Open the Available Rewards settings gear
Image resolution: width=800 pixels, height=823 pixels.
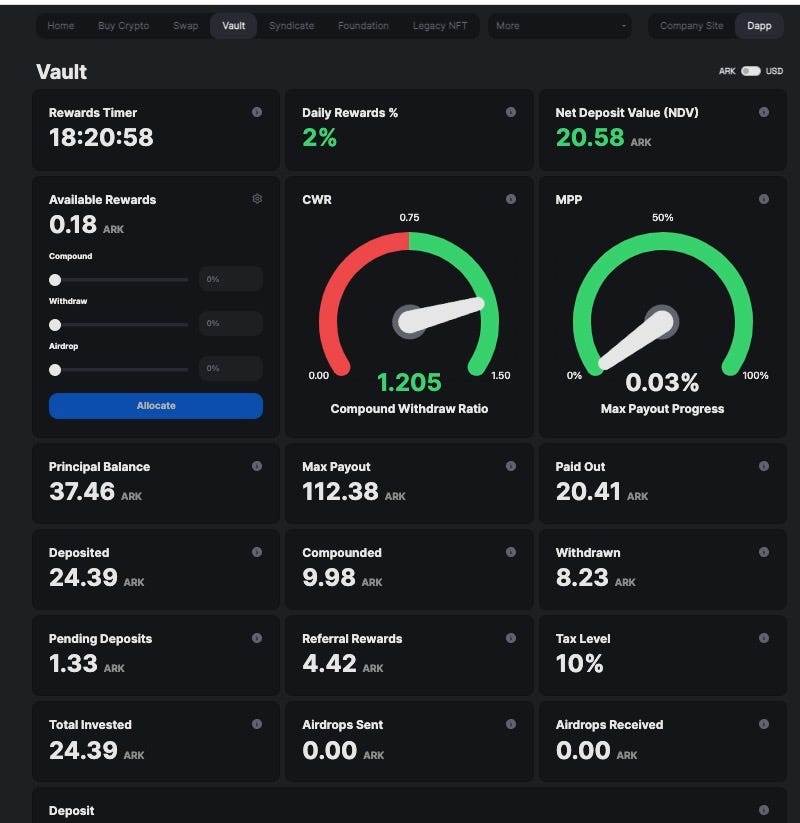click(257, 199)
